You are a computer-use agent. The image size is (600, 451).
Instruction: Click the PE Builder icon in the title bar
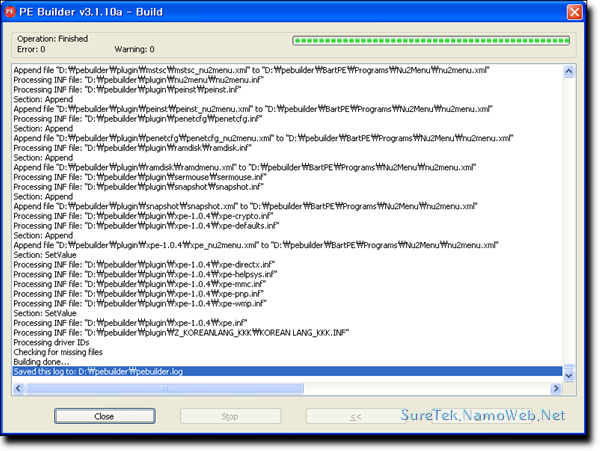pos(10,12)
